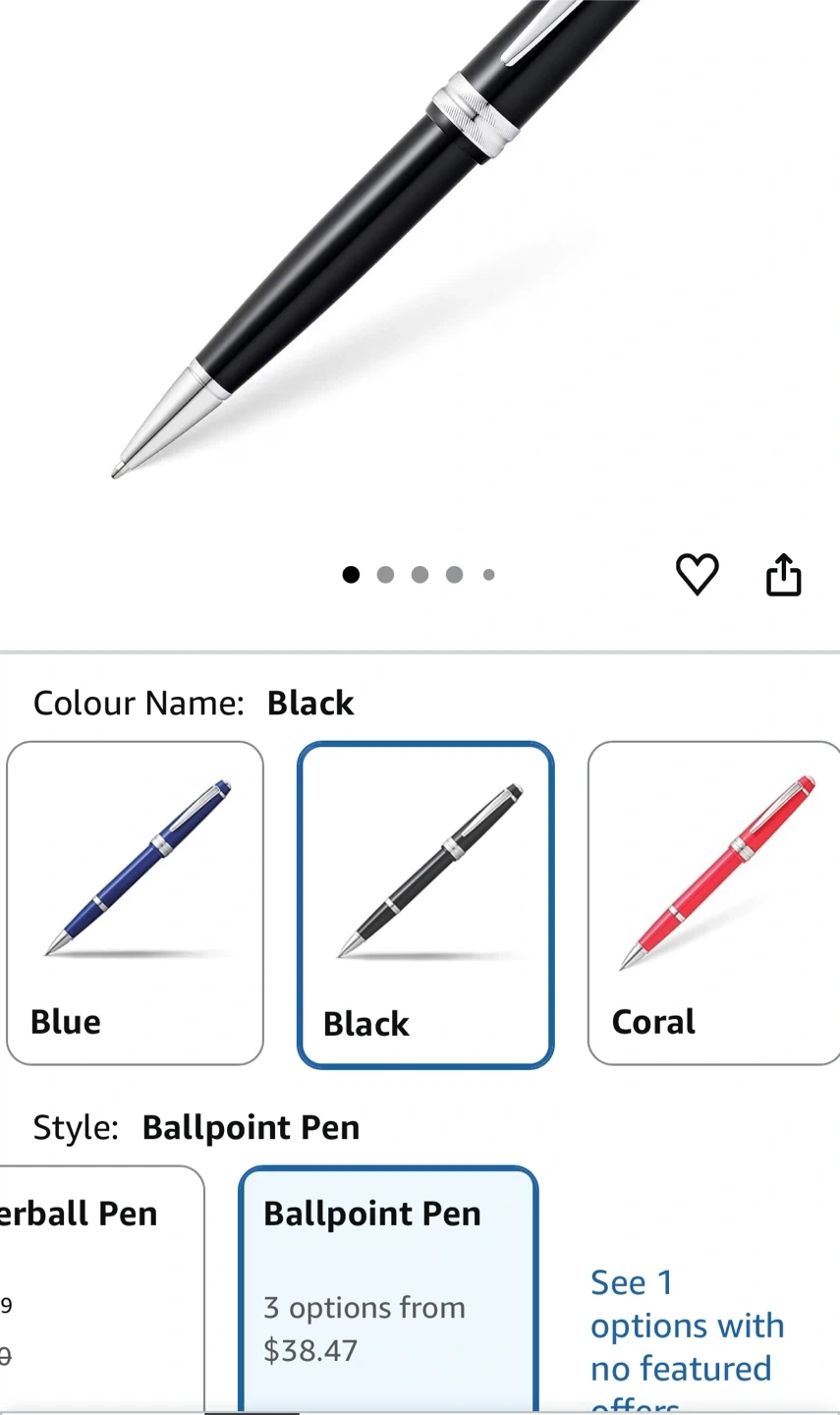Click the $38.47 price in Ballpoint card
This screenshot has height=1415, width=840.
[x=309, y=1350]
